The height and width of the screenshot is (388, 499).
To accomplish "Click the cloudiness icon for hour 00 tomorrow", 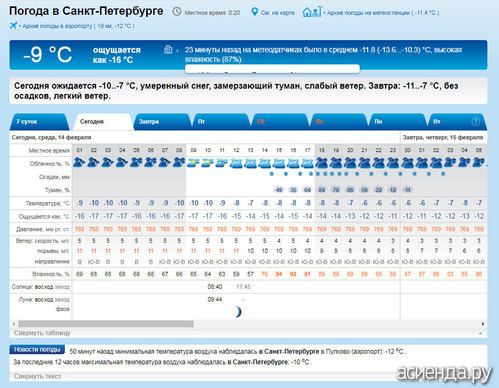I will (x=407, y=163).
